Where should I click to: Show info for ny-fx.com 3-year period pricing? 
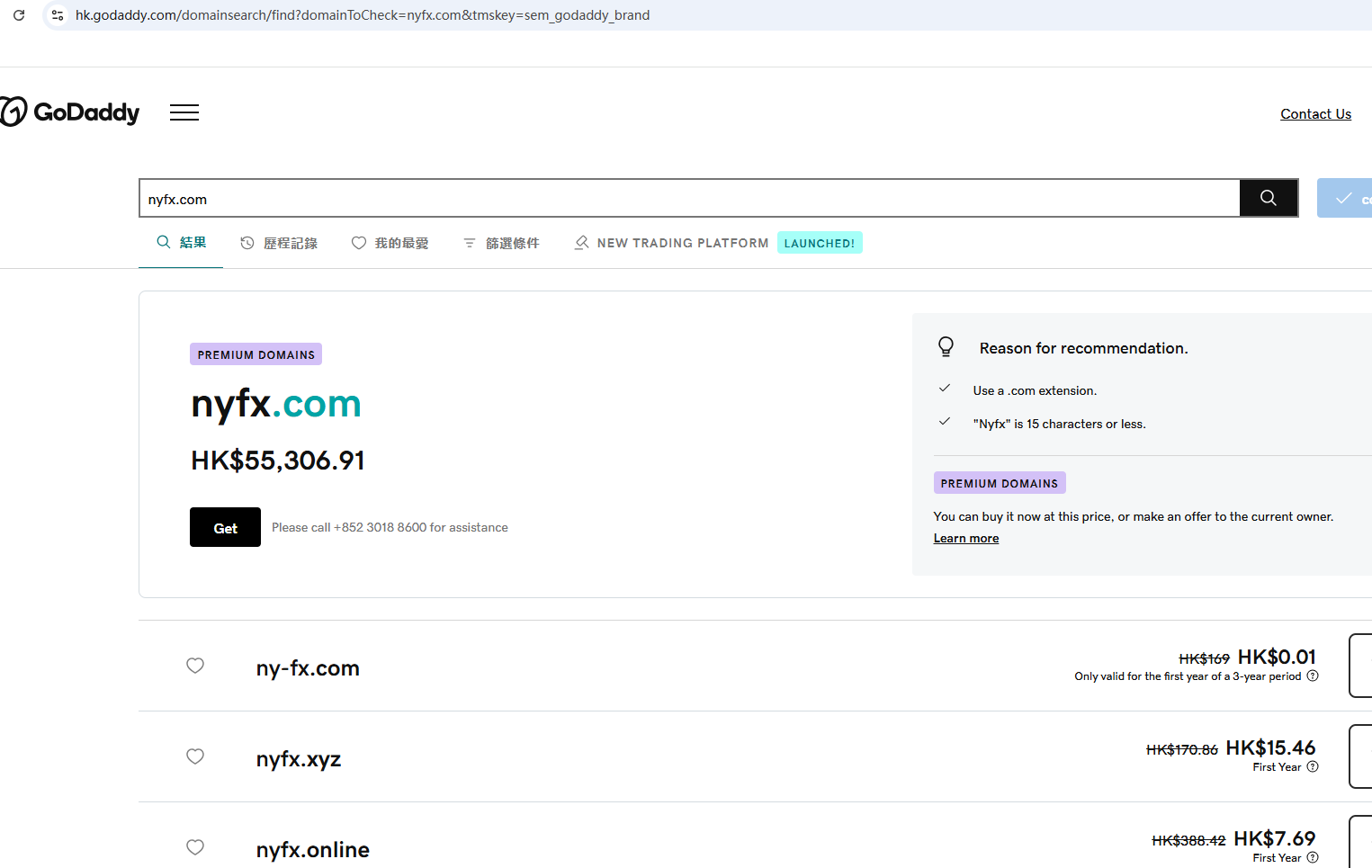click(1313, 676)
